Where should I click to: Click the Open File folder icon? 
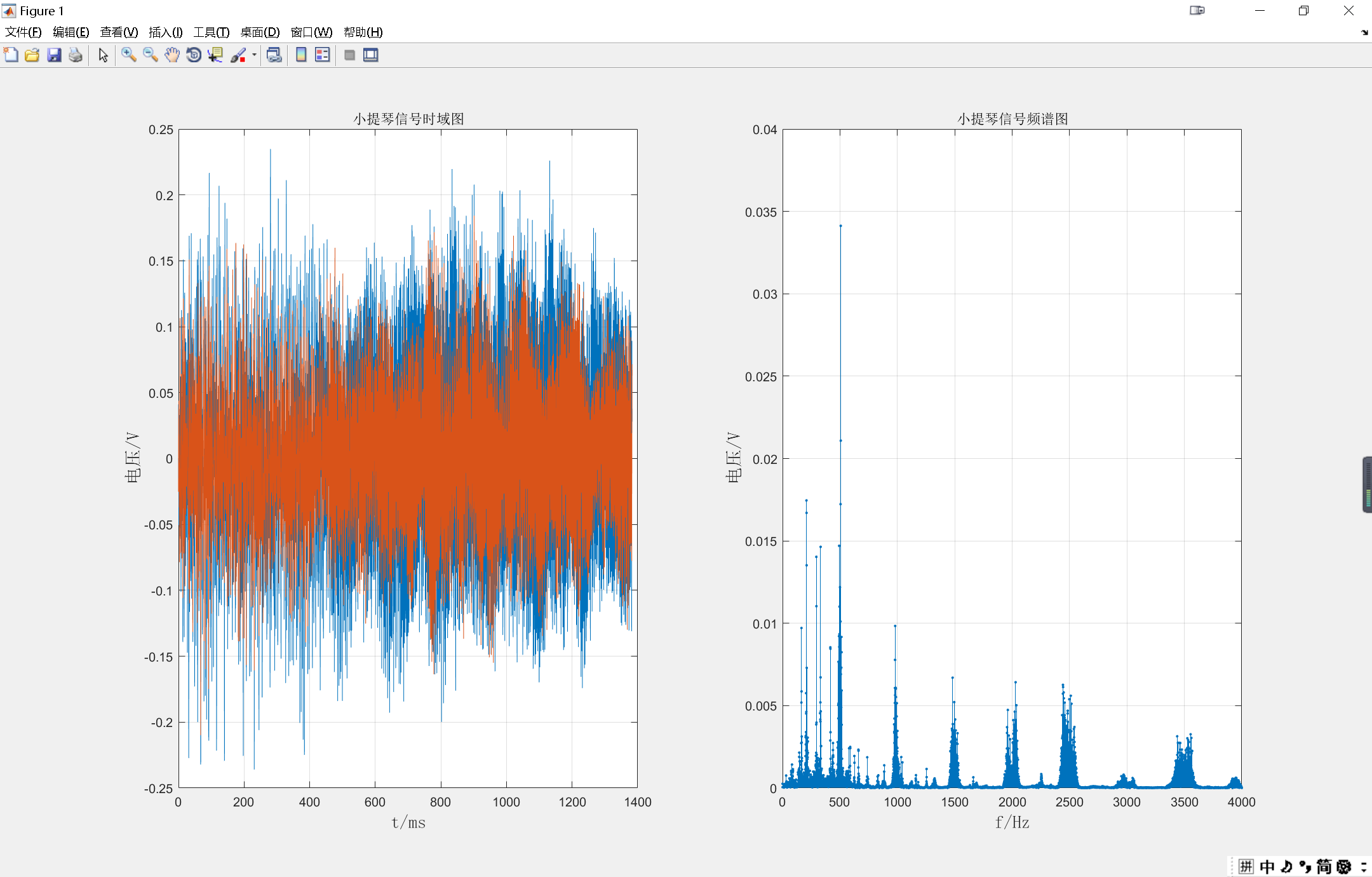[x=32, y=55]
